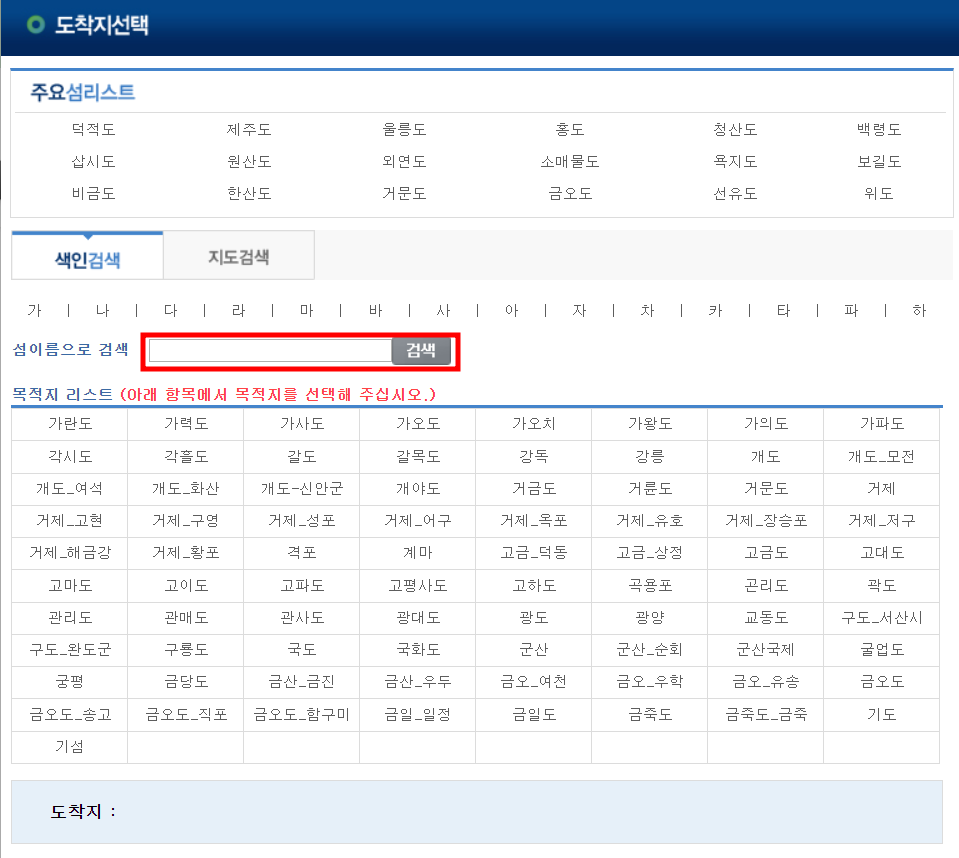Open the 나 consonant index filter
Viewport: 959px width, 858px height.
click(102, 311)
